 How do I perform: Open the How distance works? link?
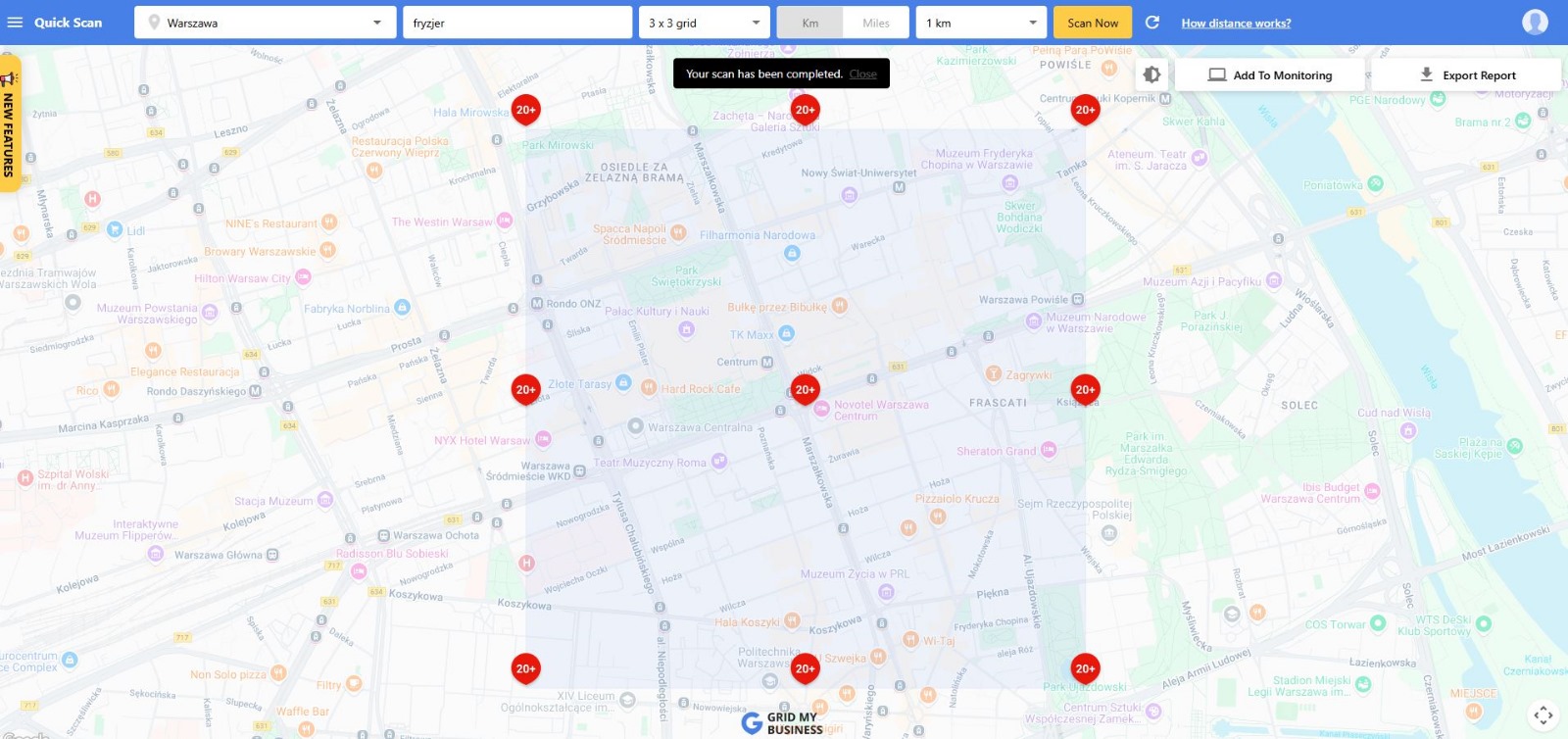(1235, 24)
